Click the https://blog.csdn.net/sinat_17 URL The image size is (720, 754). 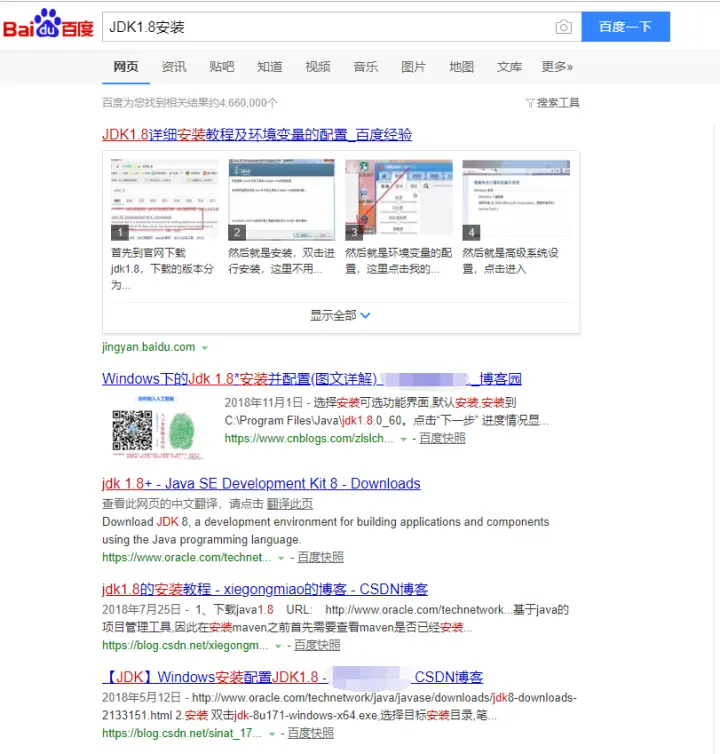click(x=182, y=733)
